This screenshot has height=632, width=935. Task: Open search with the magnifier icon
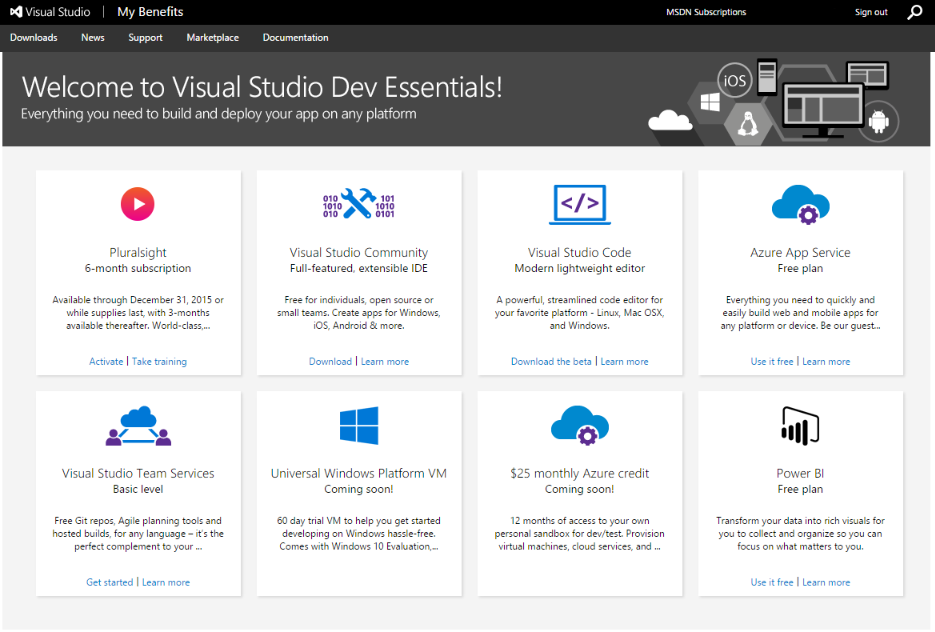[915, 12]
